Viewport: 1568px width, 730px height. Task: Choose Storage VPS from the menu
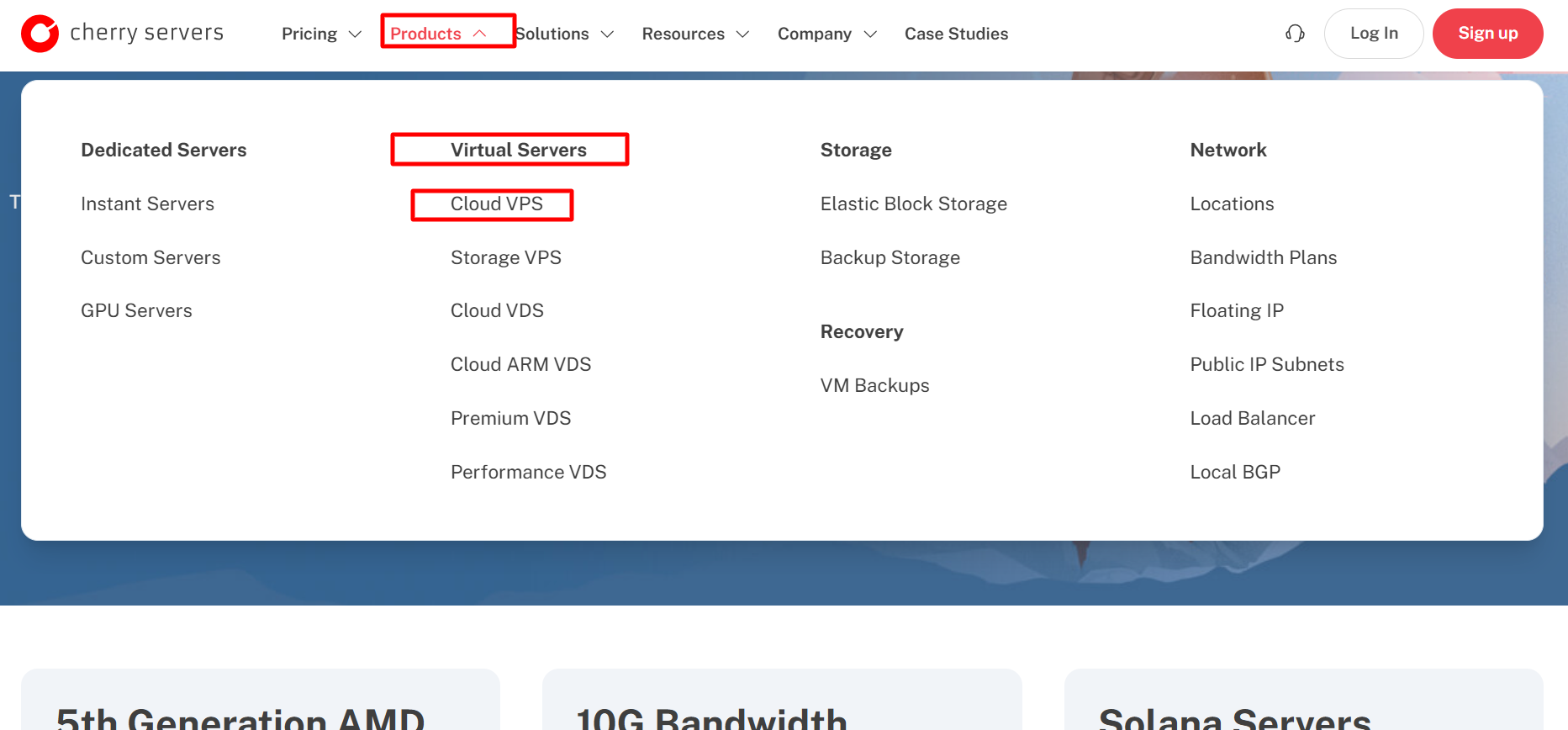[x=506, y=257]
